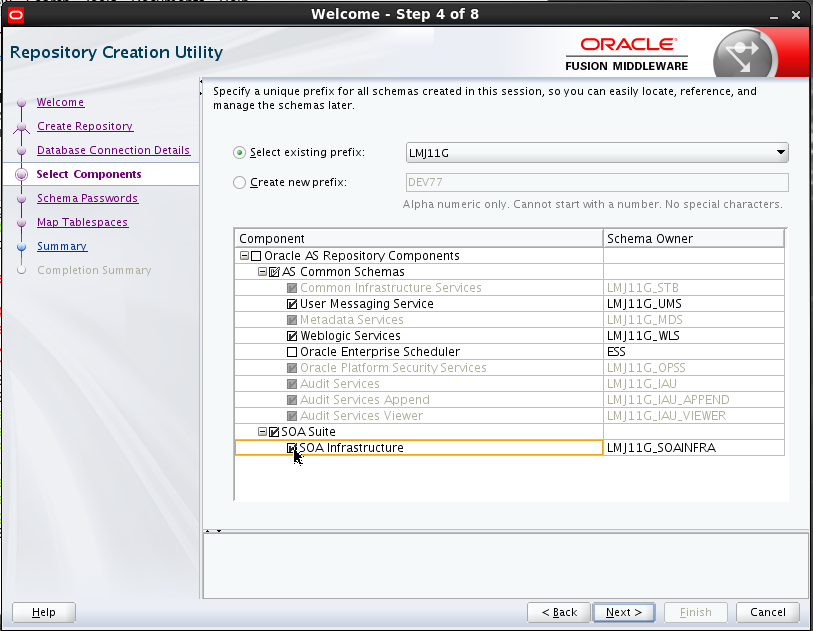Click the Select Components step bullet icon

pyautogui.click(x=21, y=174)
